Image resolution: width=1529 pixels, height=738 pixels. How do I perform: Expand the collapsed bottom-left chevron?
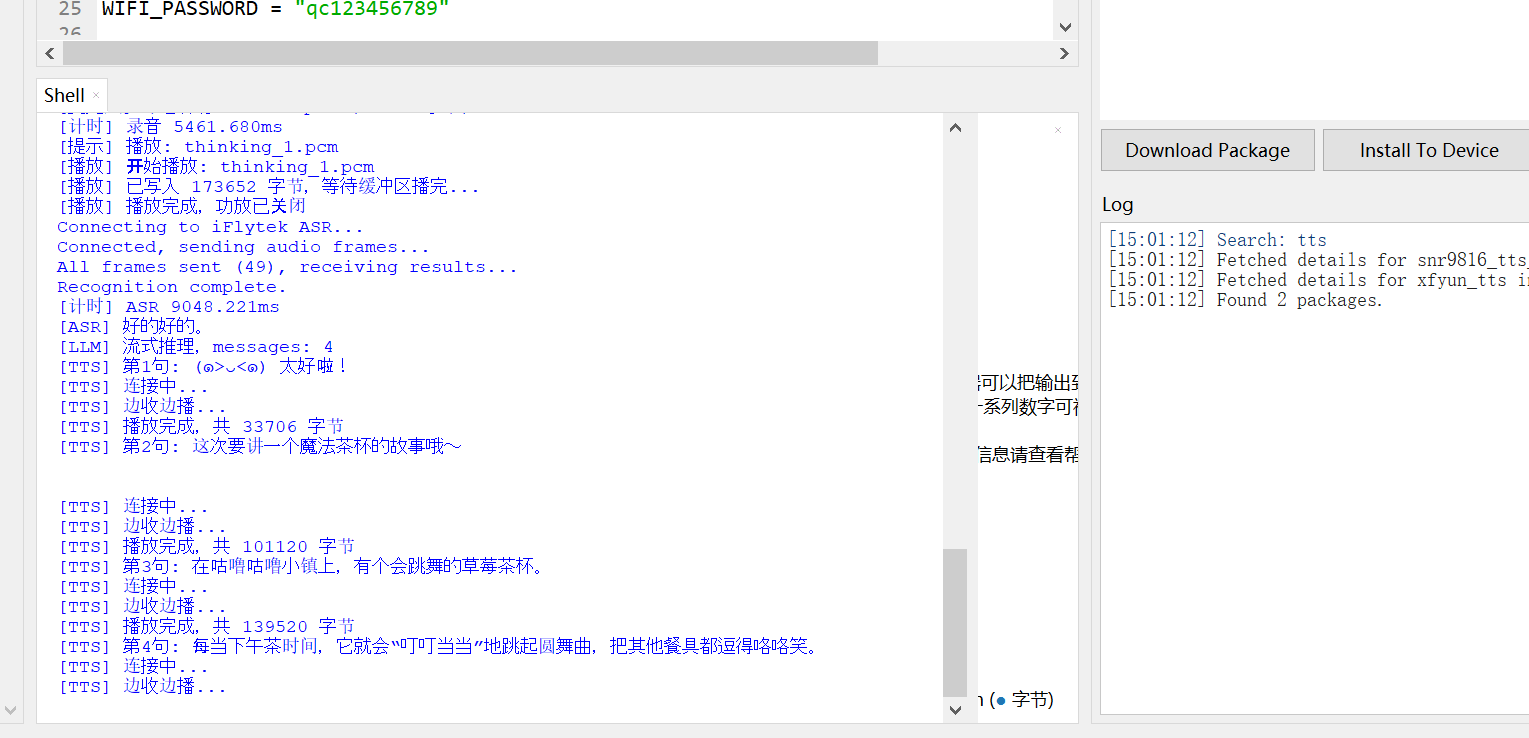10,712
